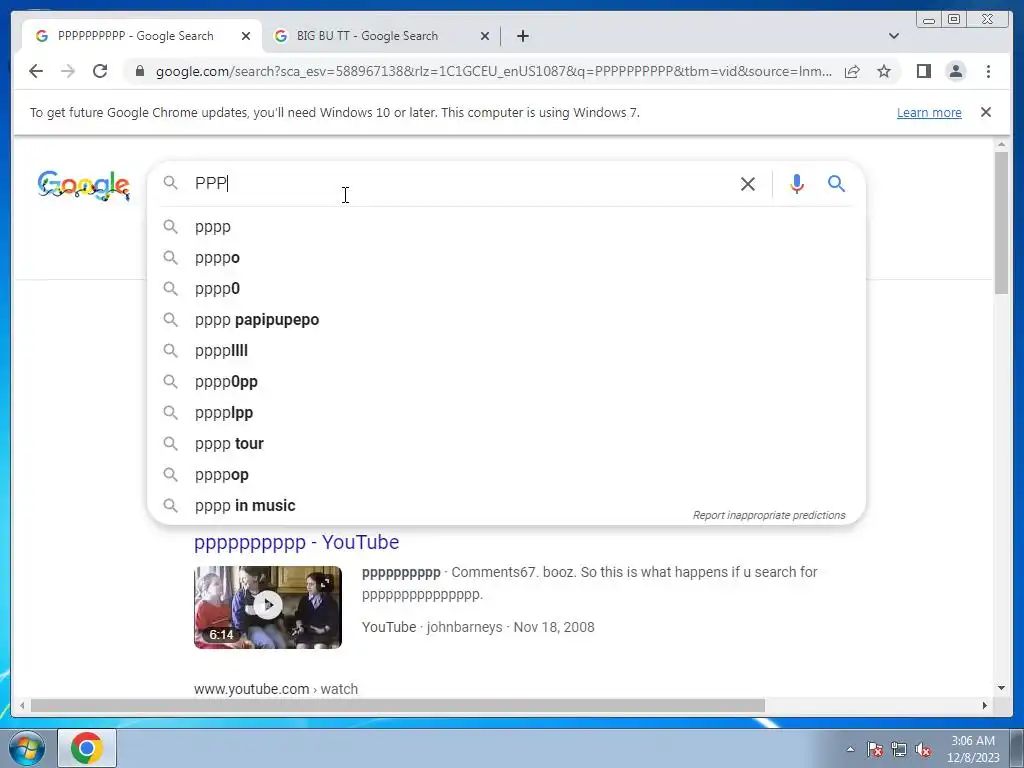This screenshot has width=1024, height=768.
Task: Open the Learn more link
Action: pos(929,112)
